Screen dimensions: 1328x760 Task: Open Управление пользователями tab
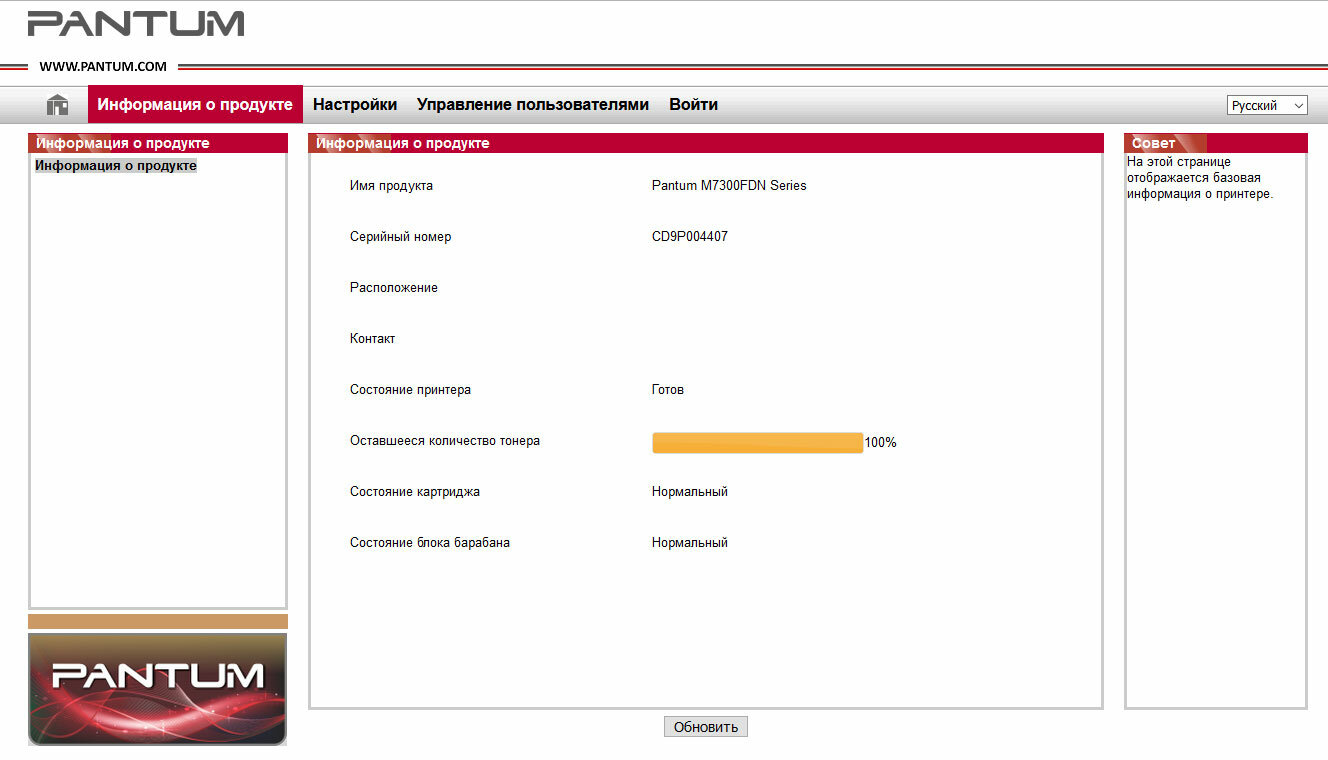(533, 104)
